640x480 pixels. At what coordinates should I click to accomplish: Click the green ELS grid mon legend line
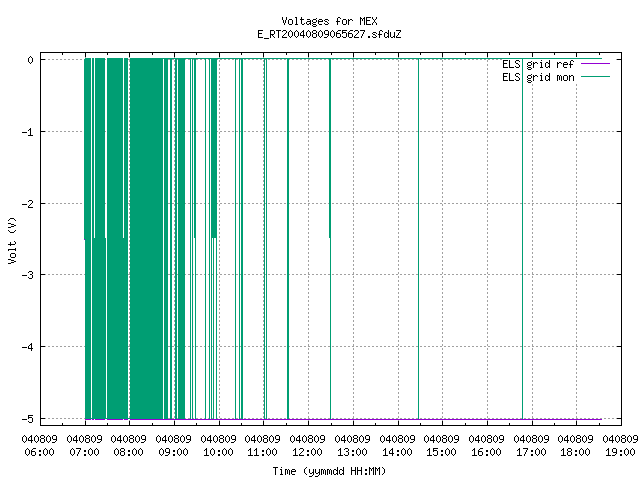coord(596,77)
